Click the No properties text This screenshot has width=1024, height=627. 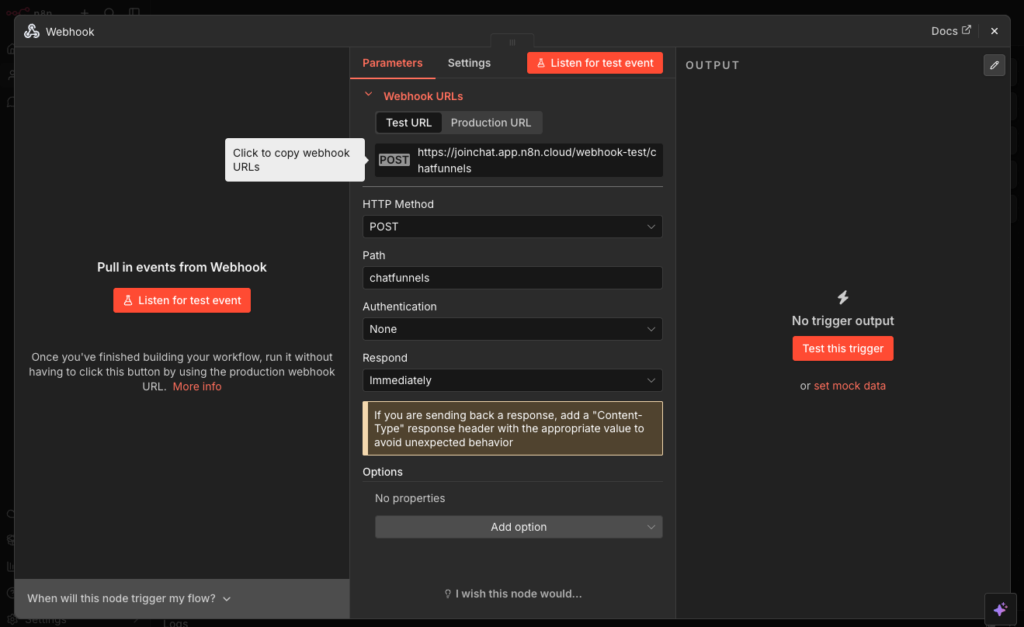pyautogui.click(x=409, y=498)
